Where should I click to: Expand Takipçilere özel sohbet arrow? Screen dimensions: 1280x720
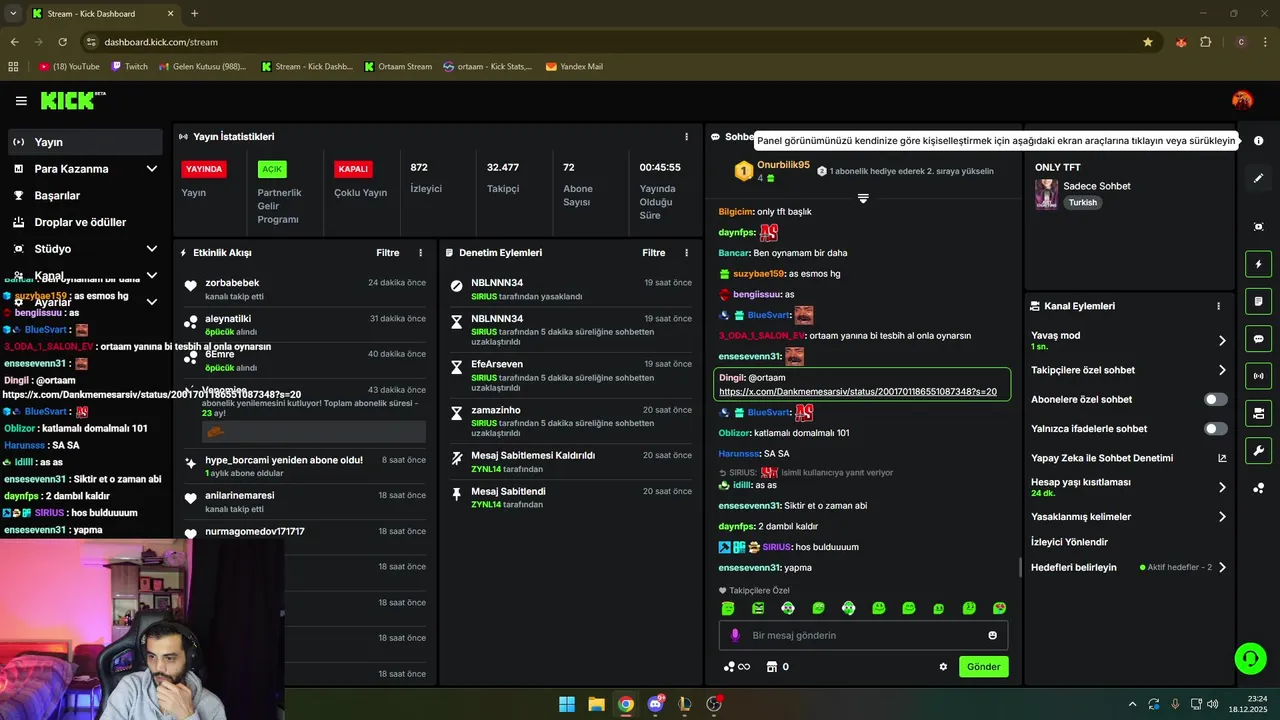pos(1222,370)
